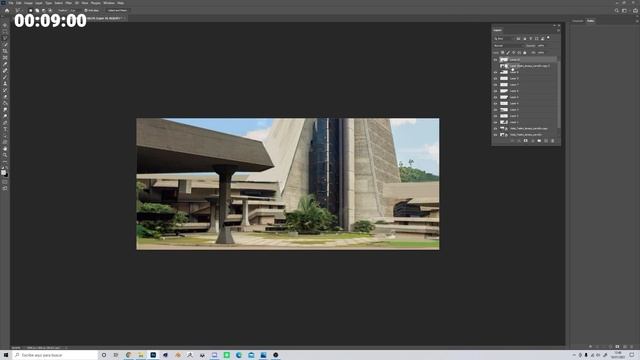Select the Clone Stamp tool
The width and height of the screenshot is (640, 360).
tap(5, 84)
